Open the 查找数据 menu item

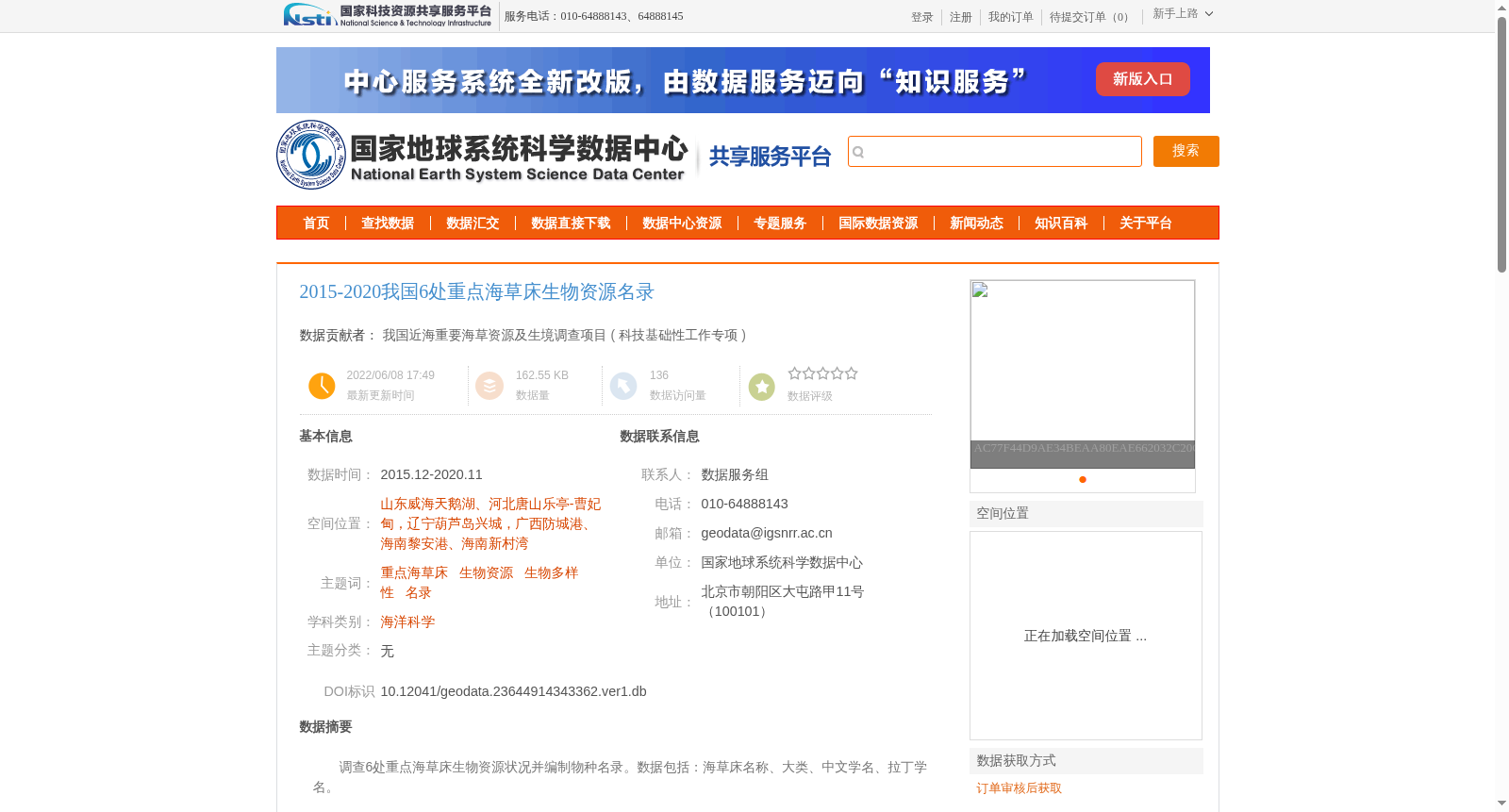tap(388, 224)
